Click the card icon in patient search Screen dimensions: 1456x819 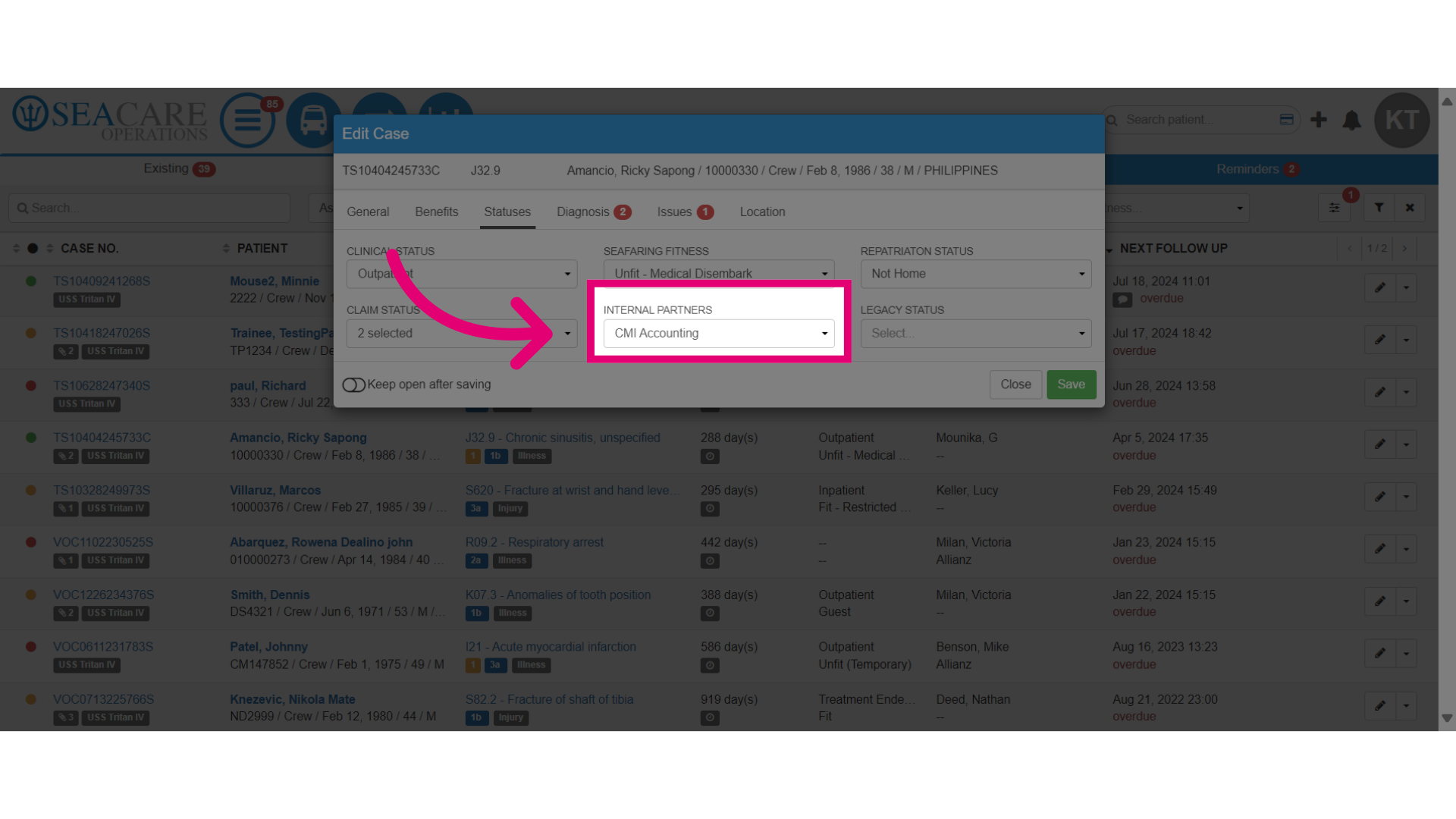point(1286,119)
